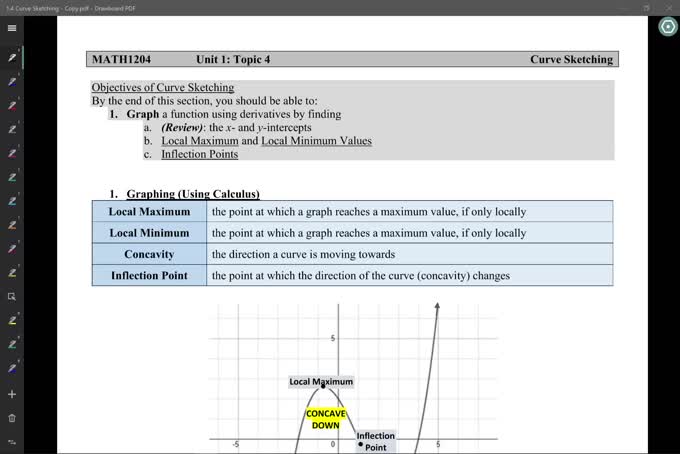Click the trash can delete icon

pos(12,418)
